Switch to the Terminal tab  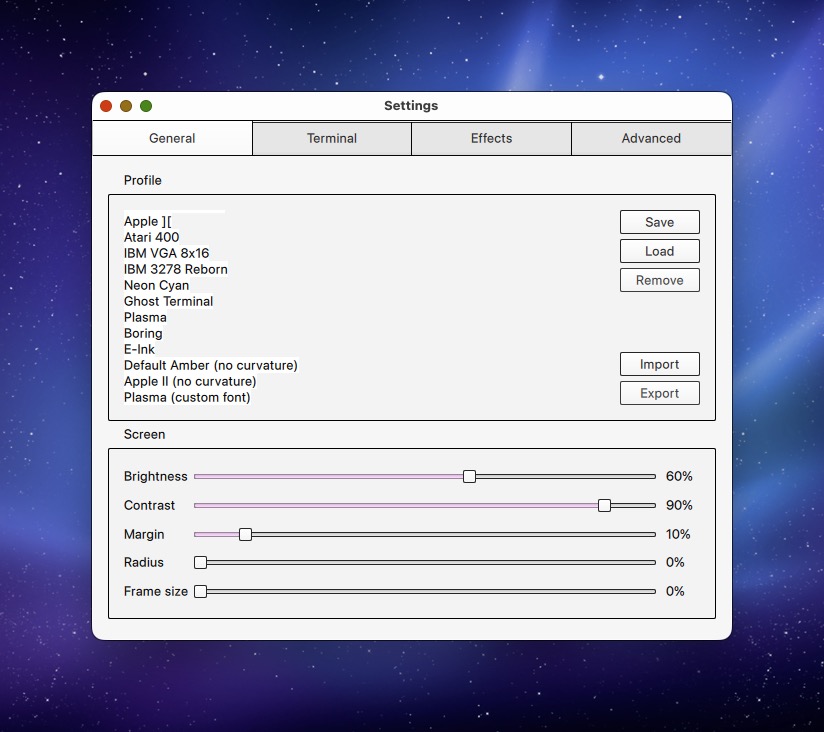[332, 139]
